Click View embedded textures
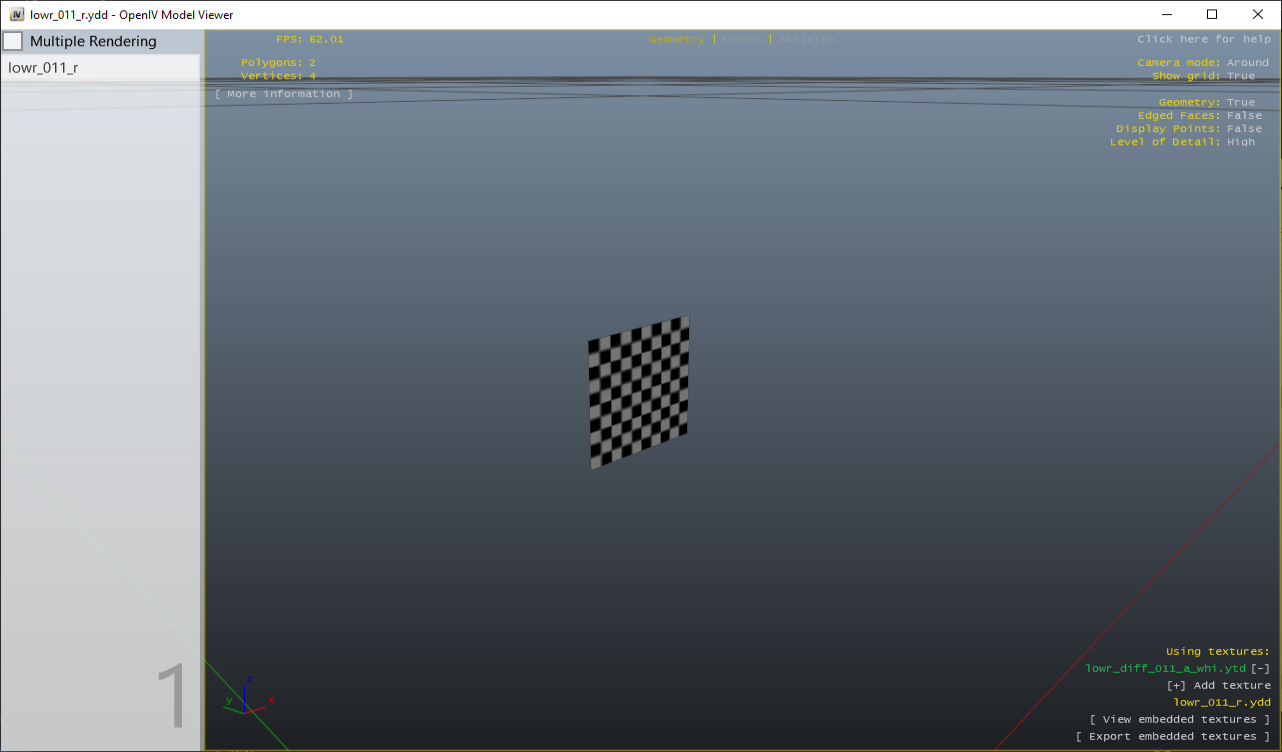 pos(1179,718)
